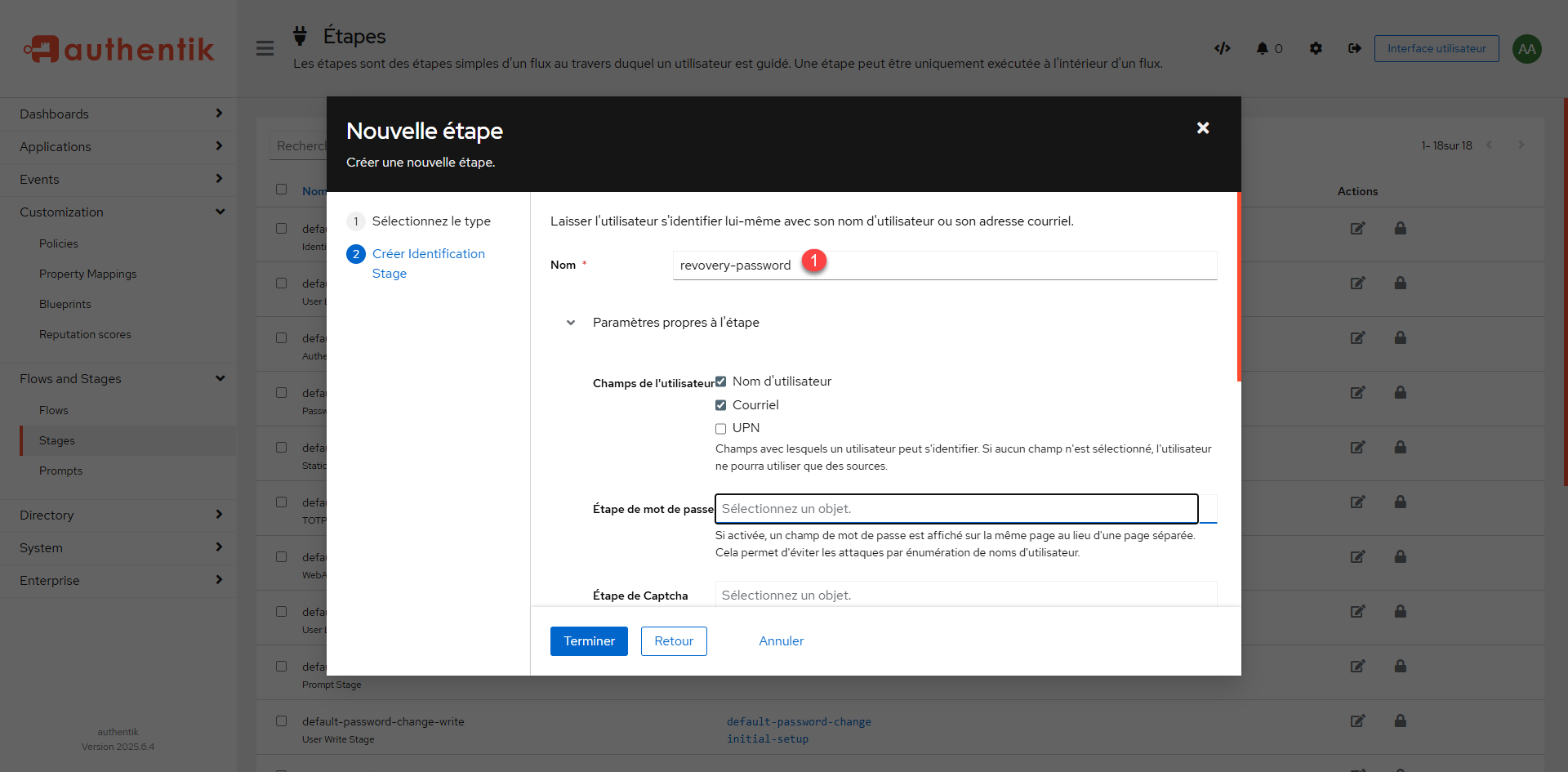
Task: Collapse Paramètres propres à l'étape section
Action: coord(571,323)
